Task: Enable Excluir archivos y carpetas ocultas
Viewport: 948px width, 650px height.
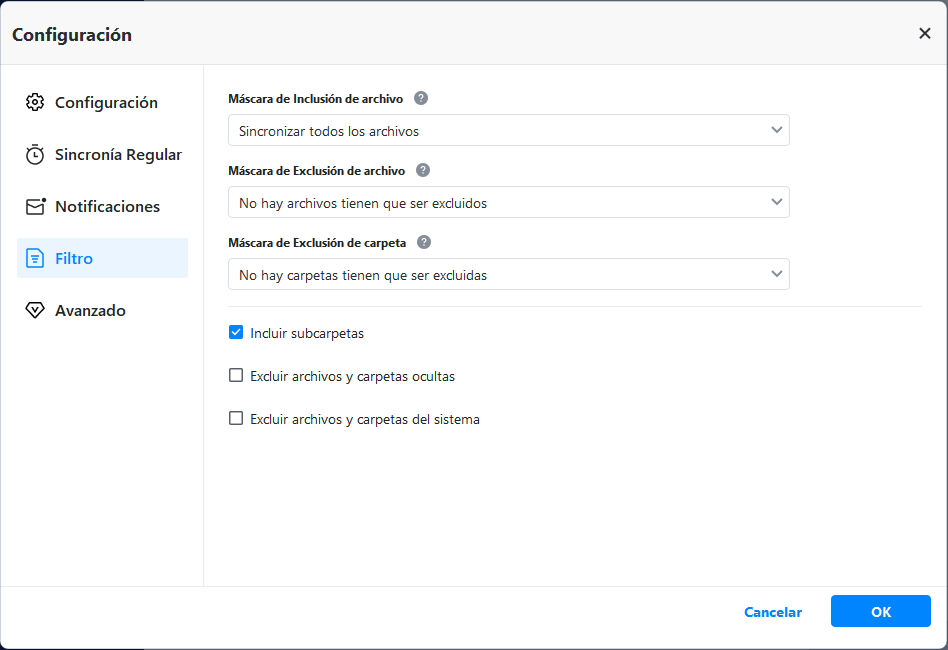Action: pyautogui.click(x=236, y=376)
